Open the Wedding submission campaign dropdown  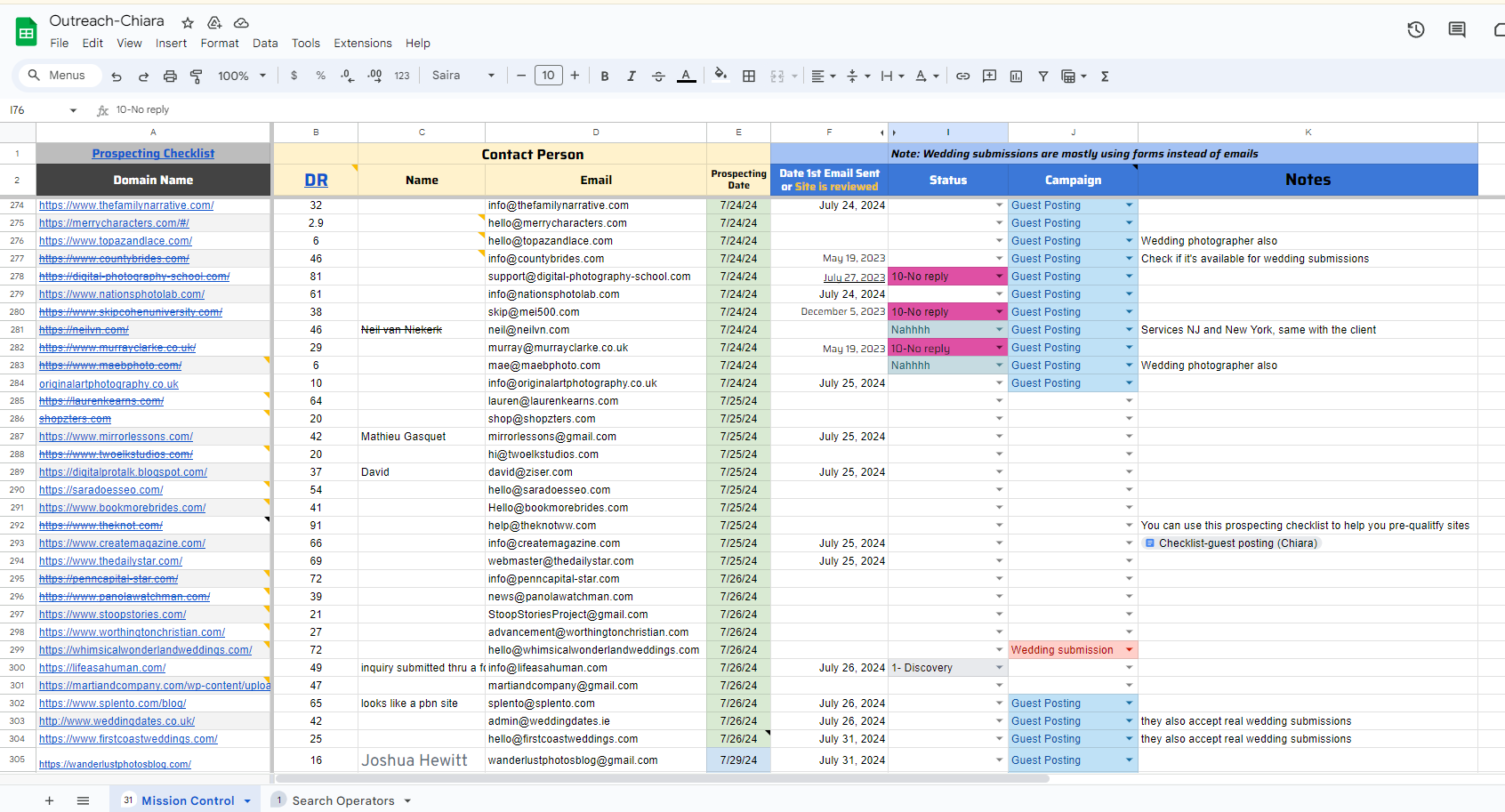1129,650
